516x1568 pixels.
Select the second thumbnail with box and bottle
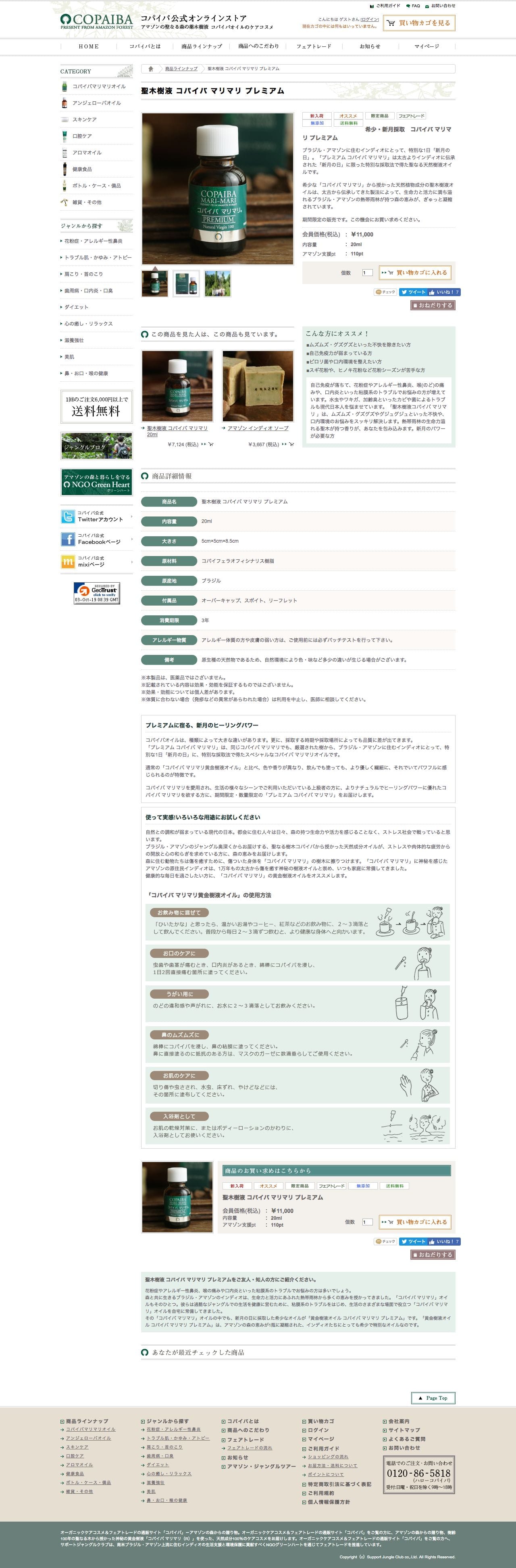tap(186, 284)
